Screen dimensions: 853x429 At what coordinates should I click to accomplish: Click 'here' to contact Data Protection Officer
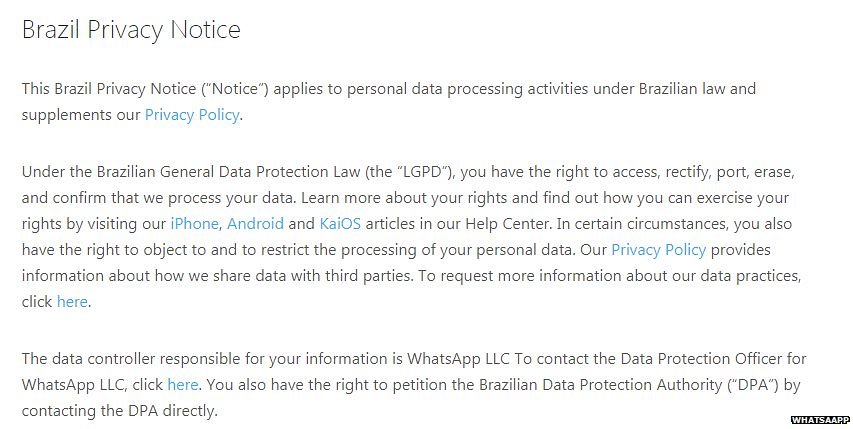point(183,385)
